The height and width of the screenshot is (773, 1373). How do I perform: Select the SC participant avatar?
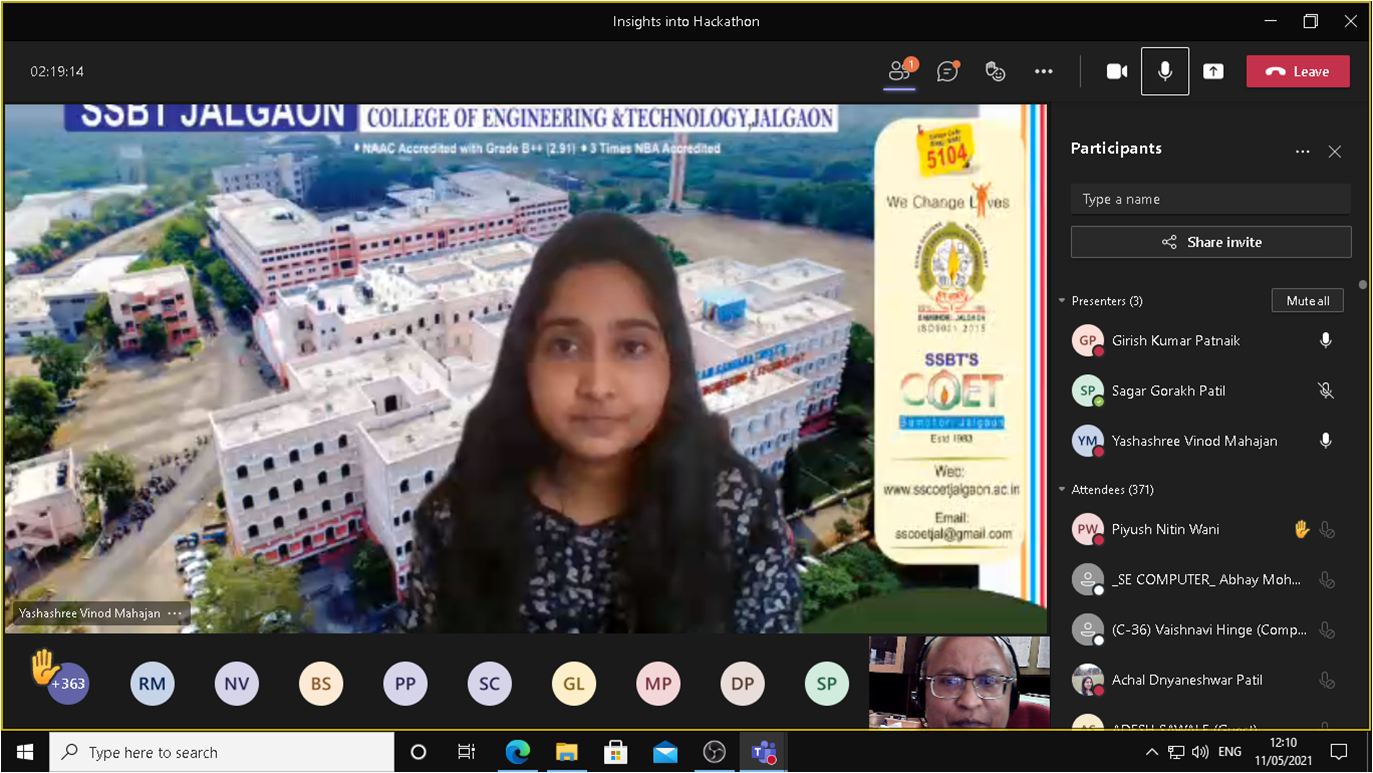[490, 684]
